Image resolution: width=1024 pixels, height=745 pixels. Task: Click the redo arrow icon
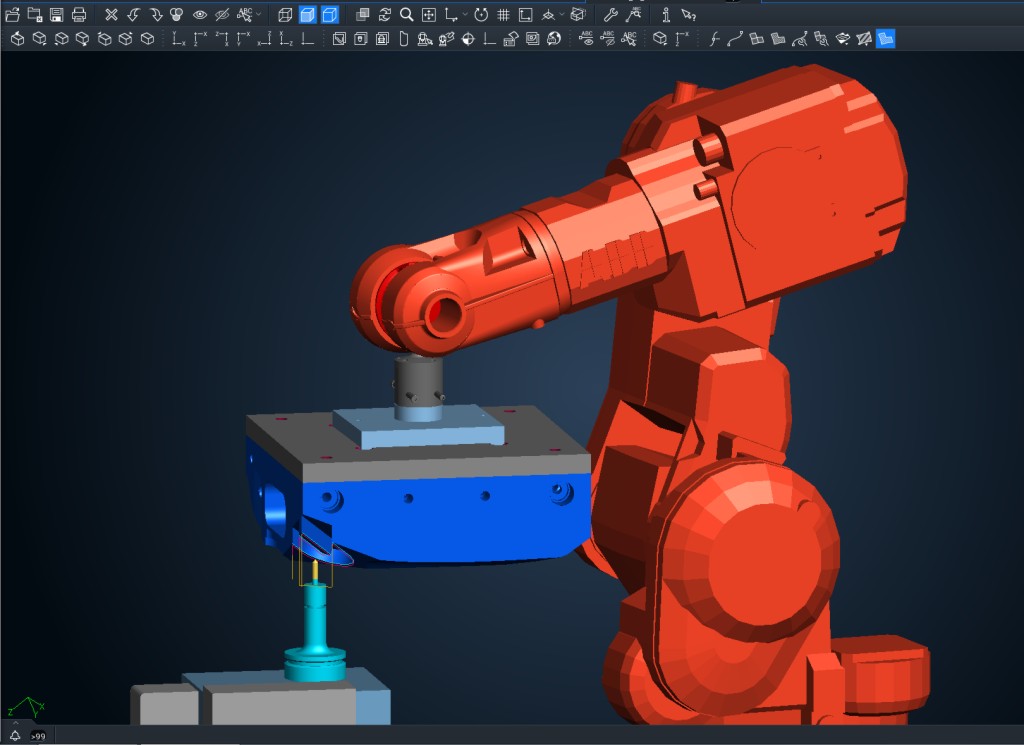tap(155, 14)
